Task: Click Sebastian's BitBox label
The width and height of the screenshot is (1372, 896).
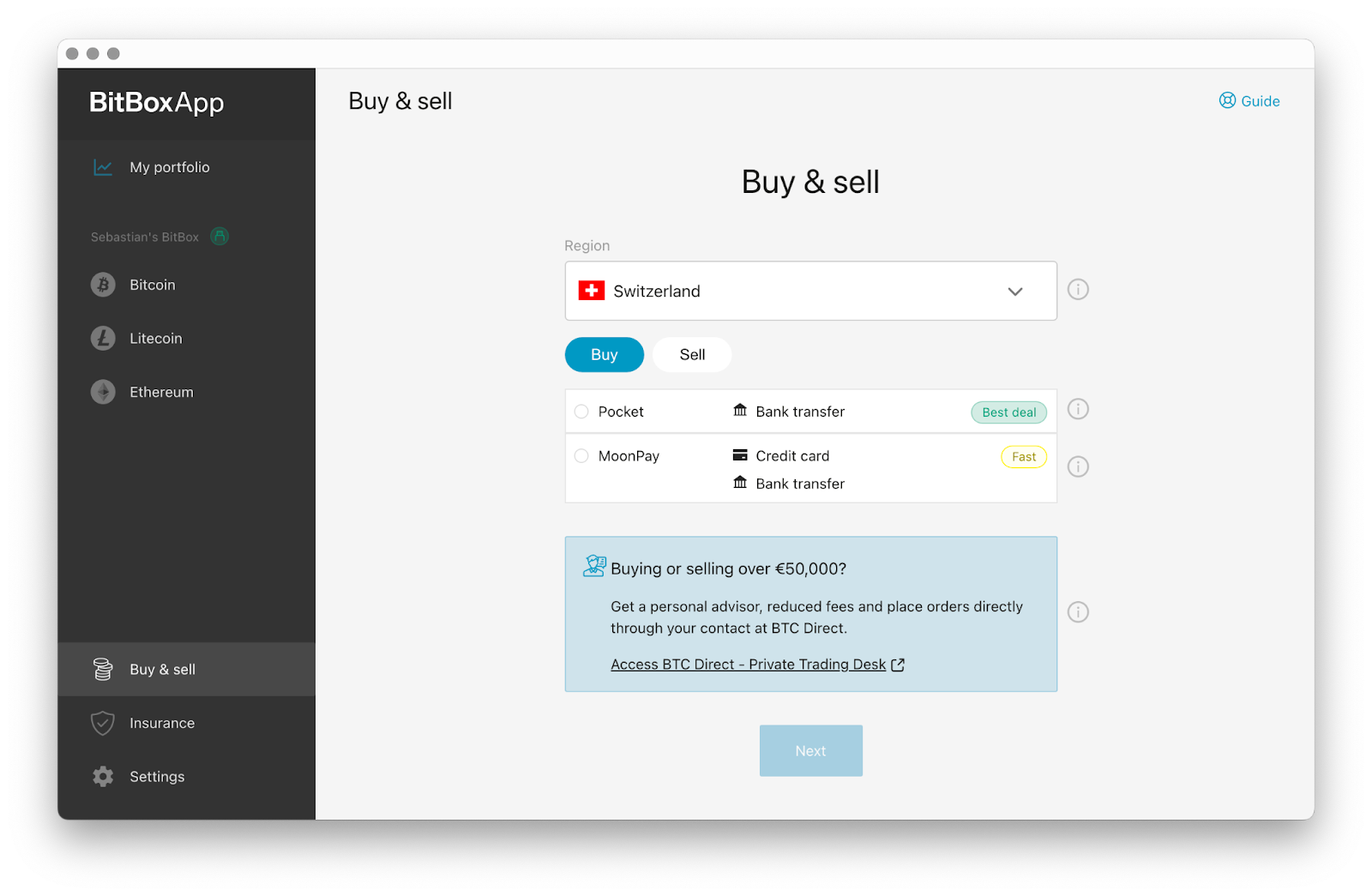Action: 145,237
